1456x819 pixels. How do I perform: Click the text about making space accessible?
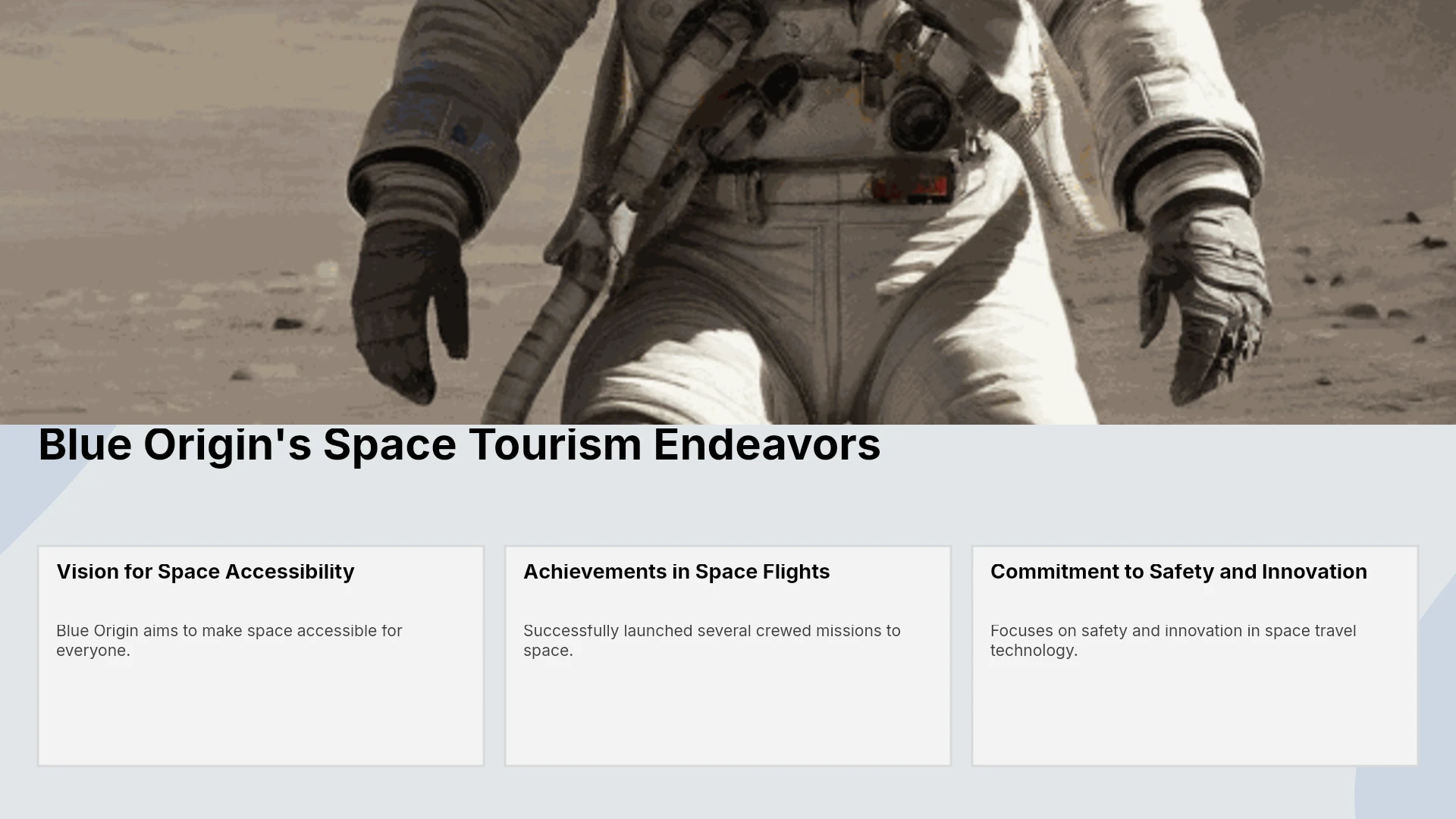(229, 641)
